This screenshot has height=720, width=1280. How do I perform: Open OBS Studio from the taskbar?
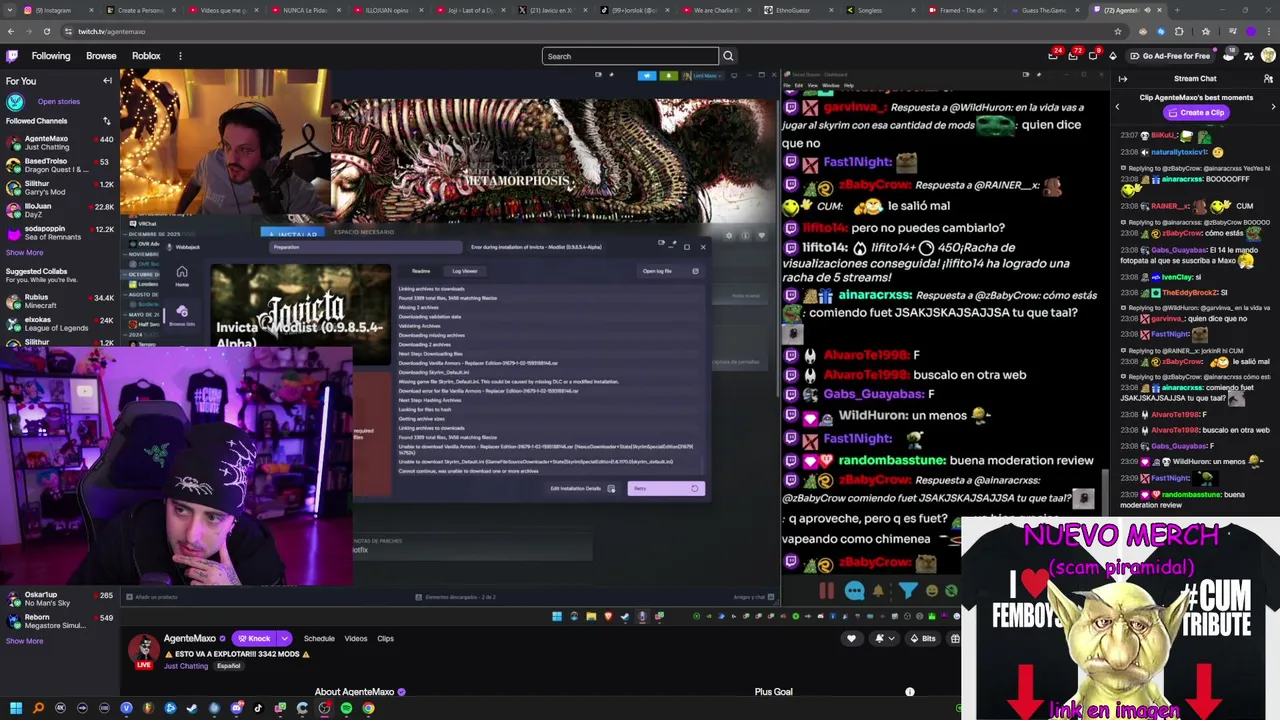tap(324, 708)
